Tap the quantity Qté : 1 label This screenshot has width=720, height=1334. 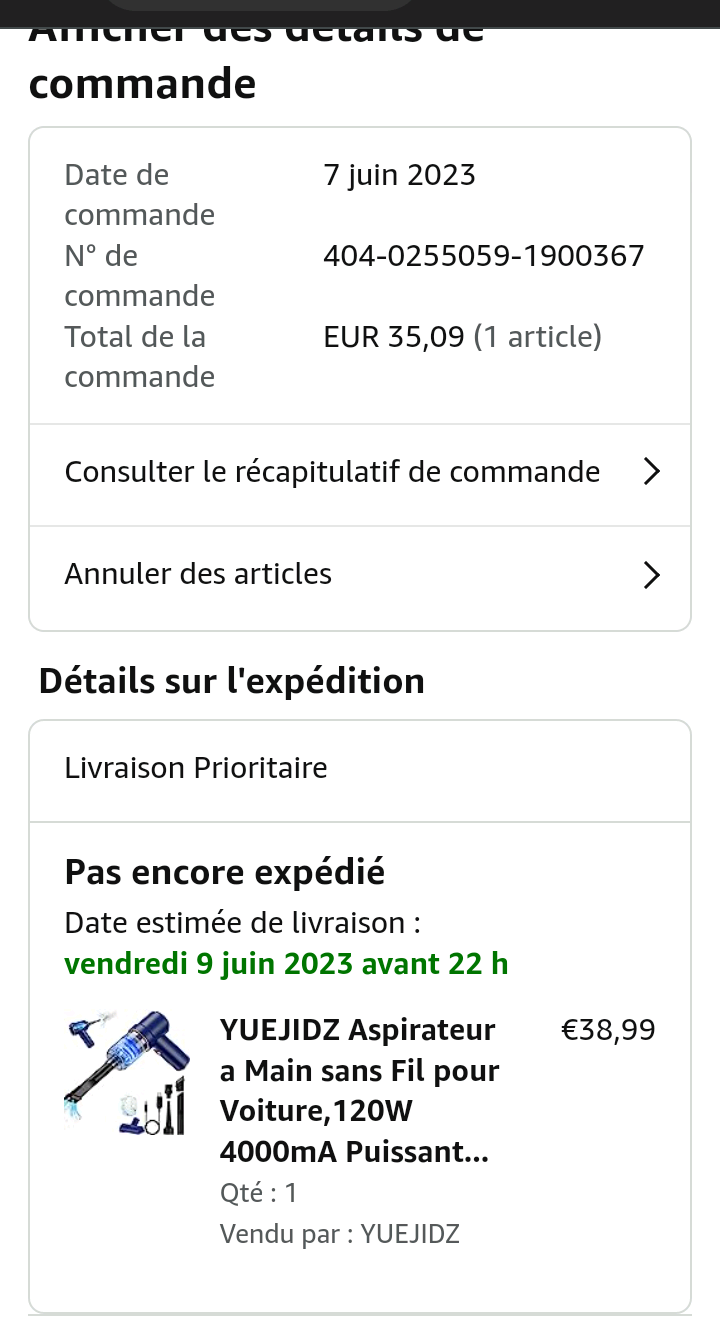tap(258, 1192)
